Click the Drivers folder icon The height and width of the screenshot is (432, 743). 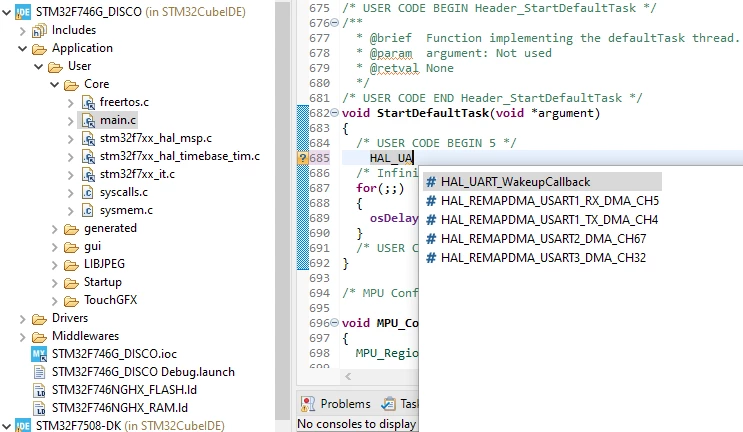coord(39,319)
